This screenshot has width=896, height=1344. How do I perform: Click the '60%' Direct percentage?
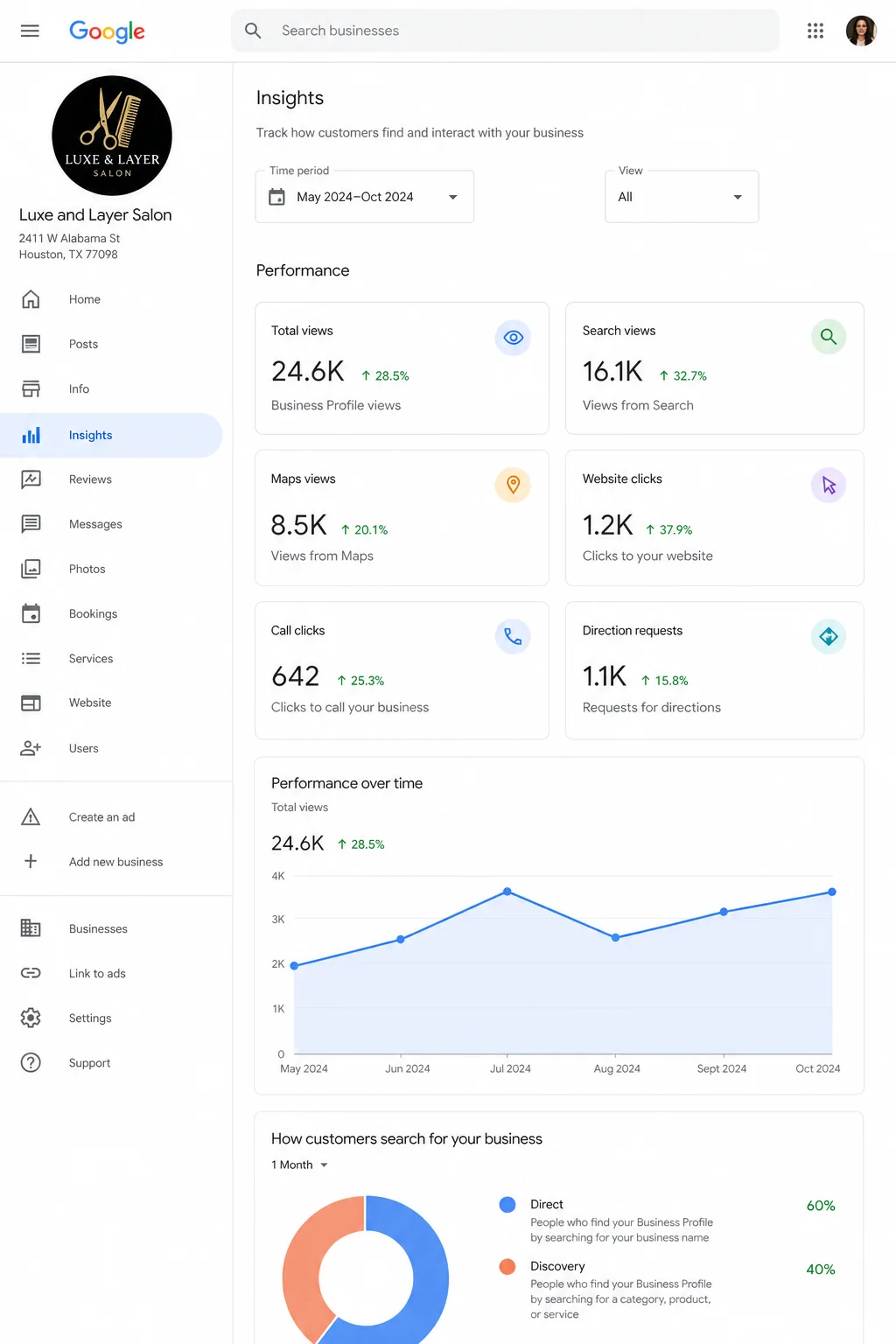[821, 1206]
